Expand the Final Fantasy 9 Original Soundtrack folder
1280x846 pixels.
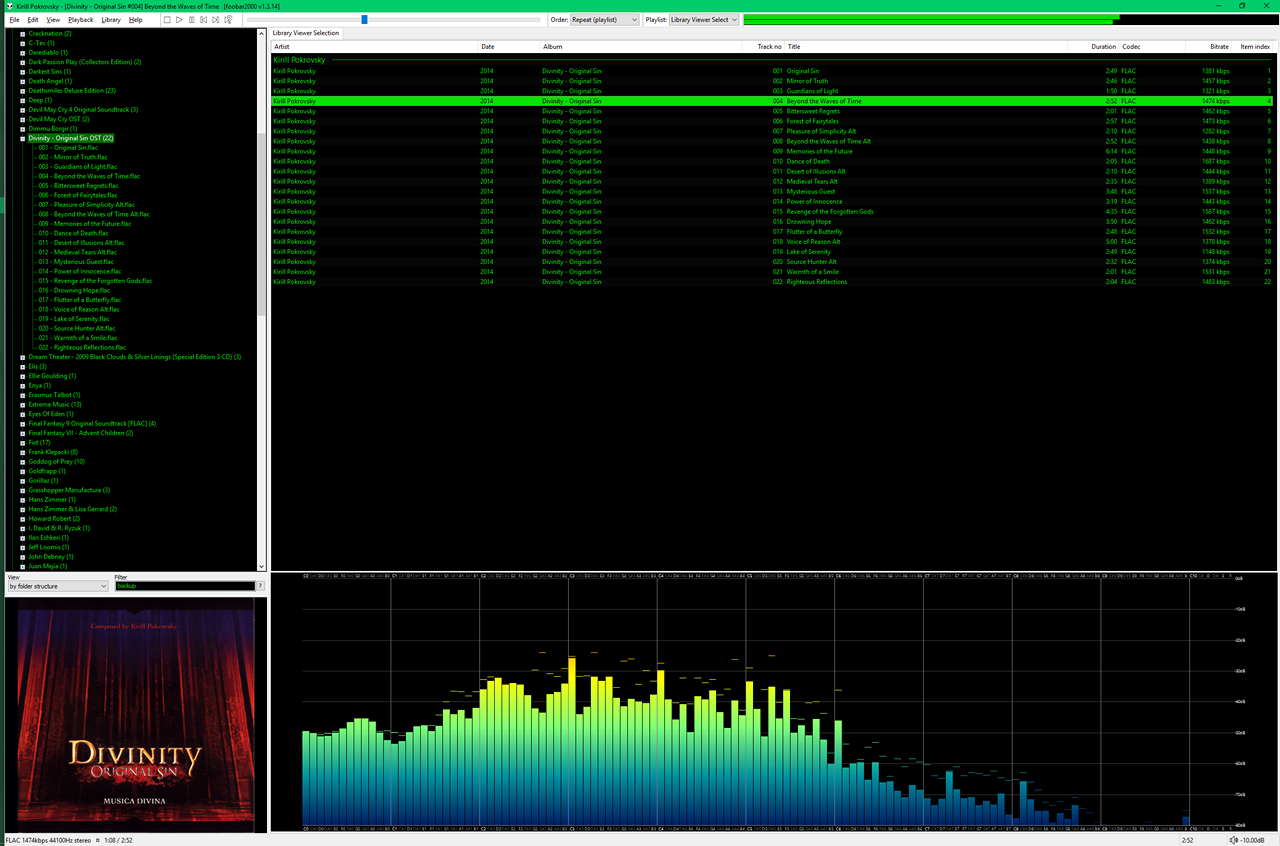(x=22, y=424)
